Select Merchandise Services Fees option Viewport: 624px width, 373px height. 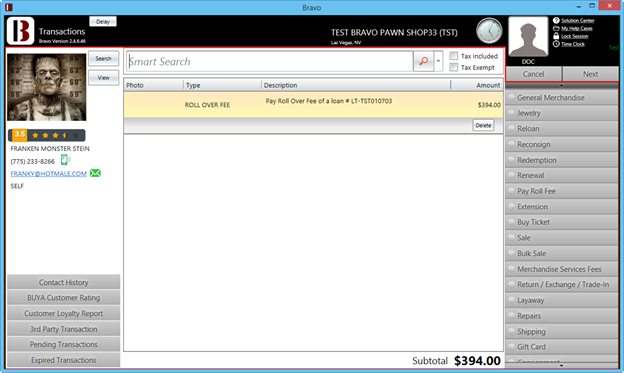click(562, 269)
